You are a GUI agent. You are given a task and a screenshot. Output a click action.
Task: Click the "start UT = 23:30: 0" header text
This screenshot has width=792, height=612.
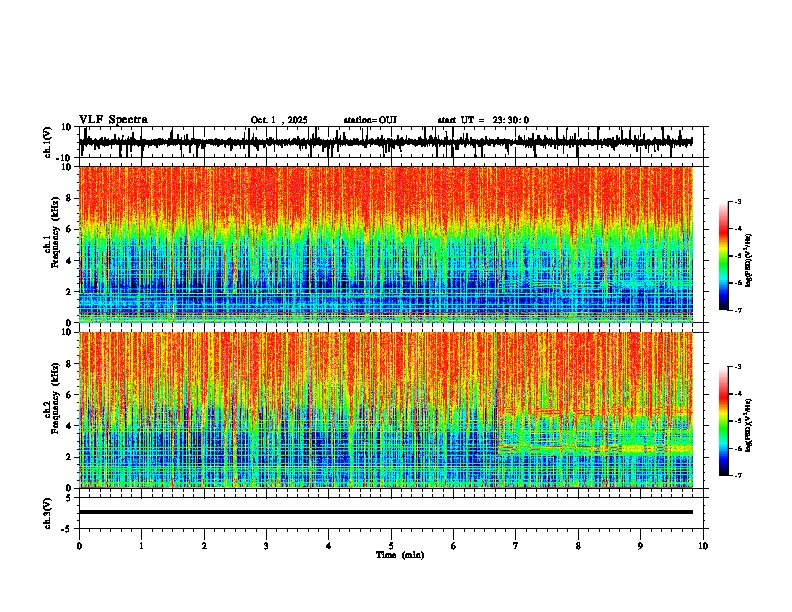pos(483,120)
